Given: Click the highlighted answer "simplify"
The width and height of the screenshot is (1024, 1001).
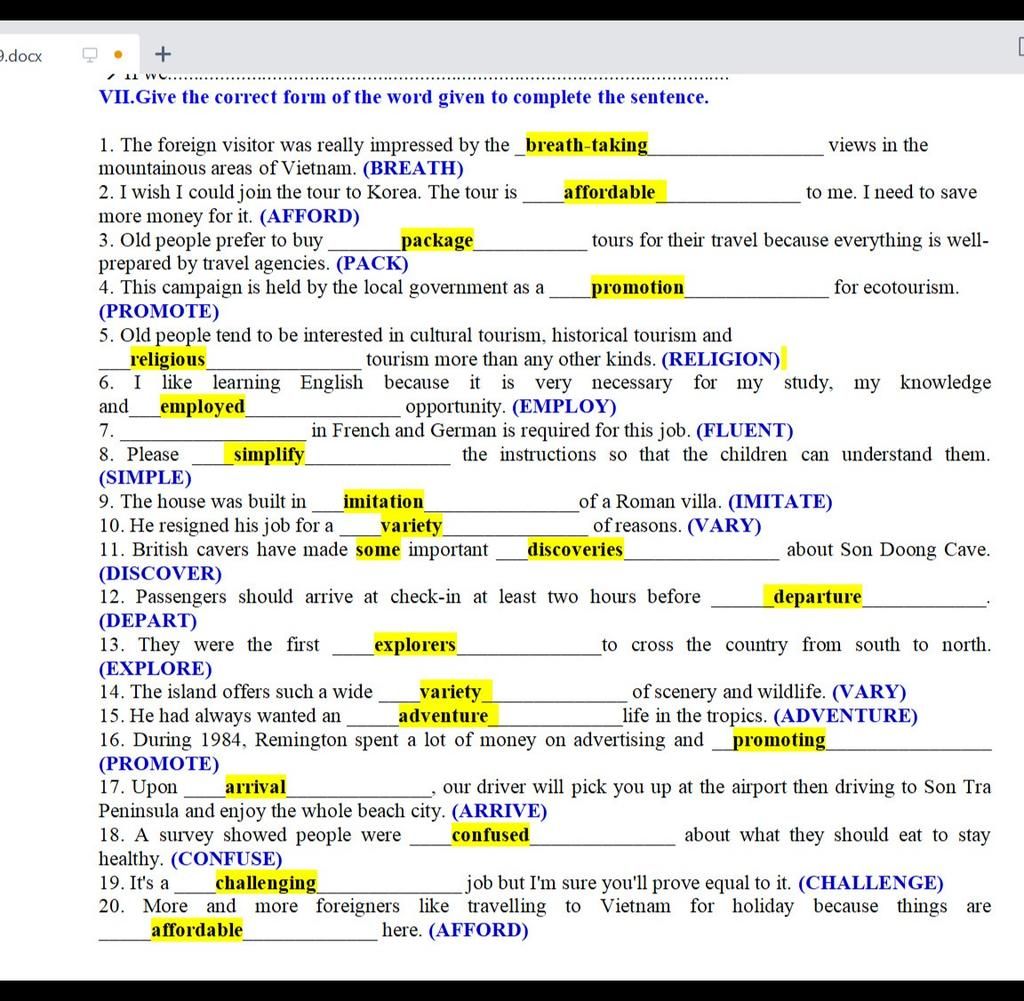Looking at the screenshot, I should coord(268,454).
